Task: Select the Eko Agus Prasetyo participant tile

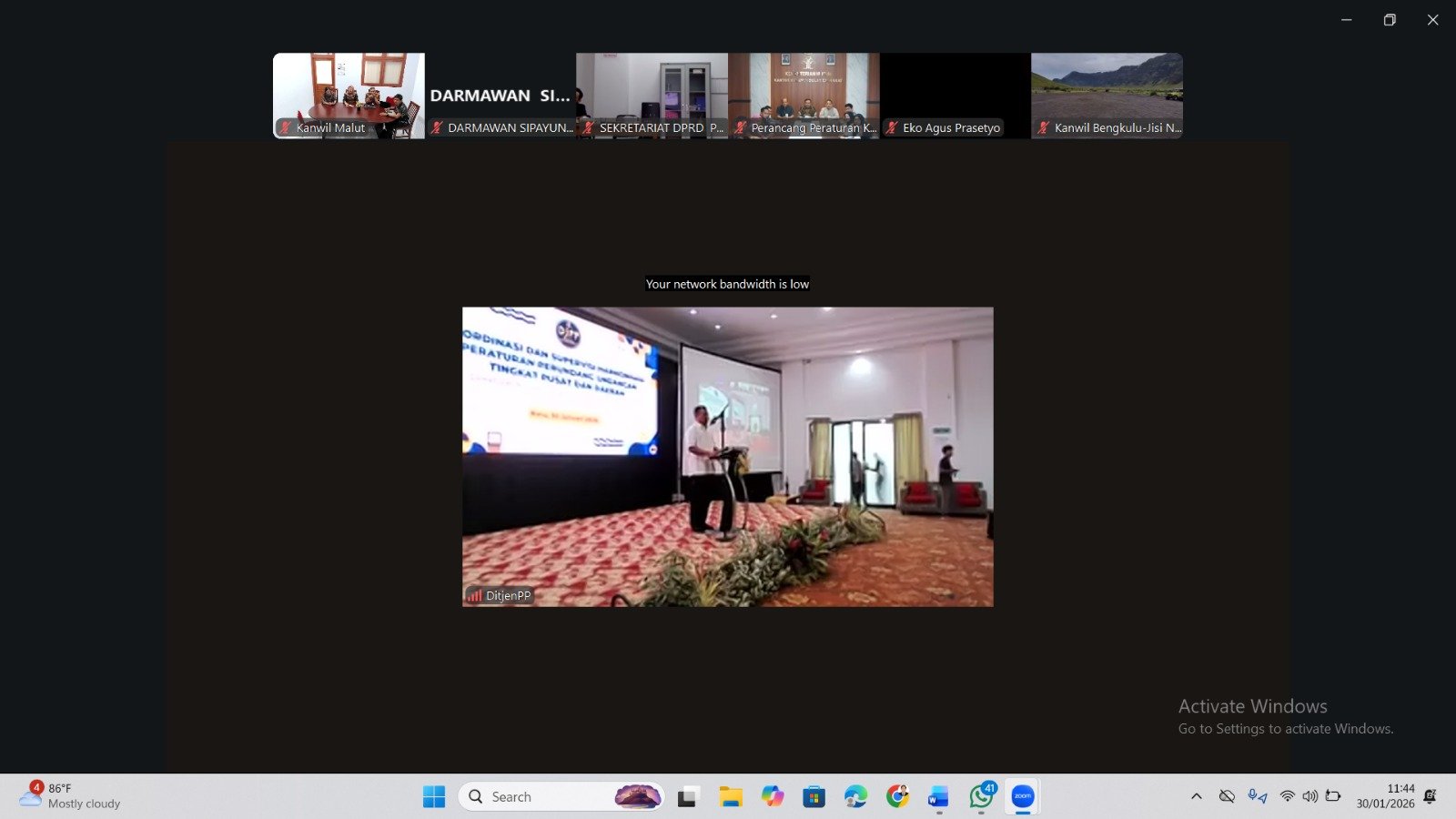Action: click(x=955, y=96)
